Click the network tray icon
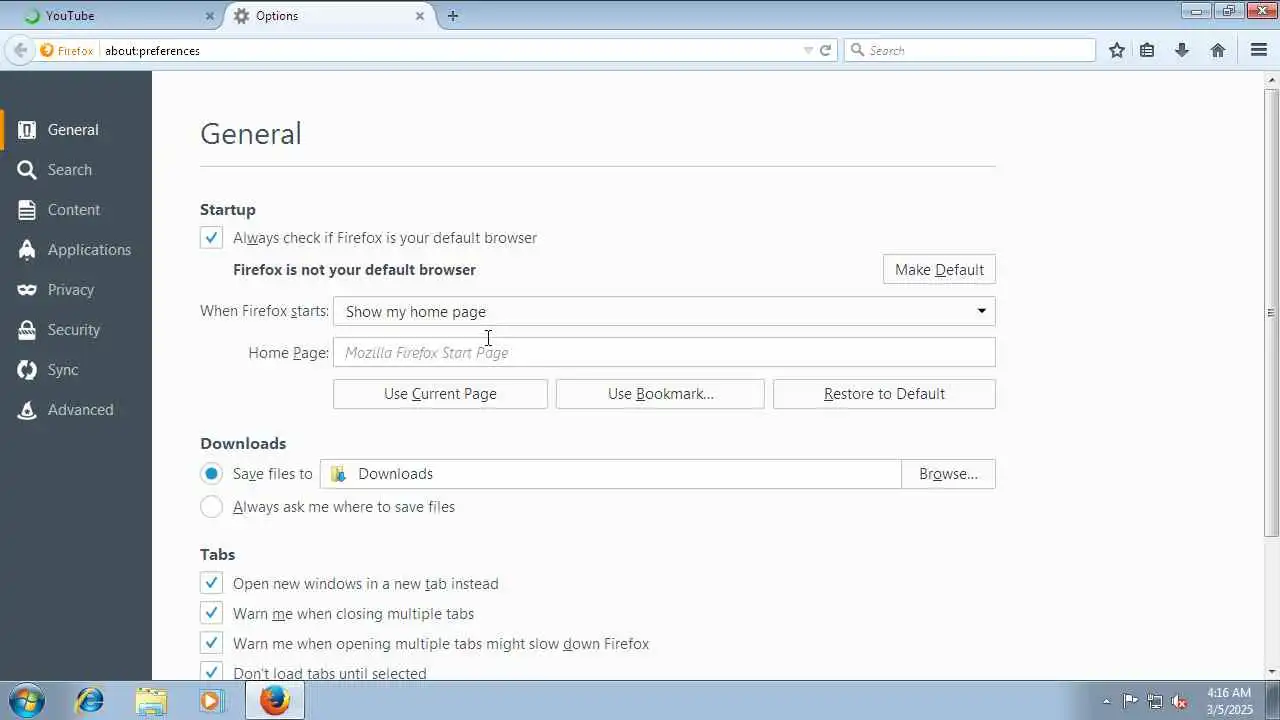The height and width of the screenshot is (720, 1280). pyautogui.click(x=1155, y=701)
